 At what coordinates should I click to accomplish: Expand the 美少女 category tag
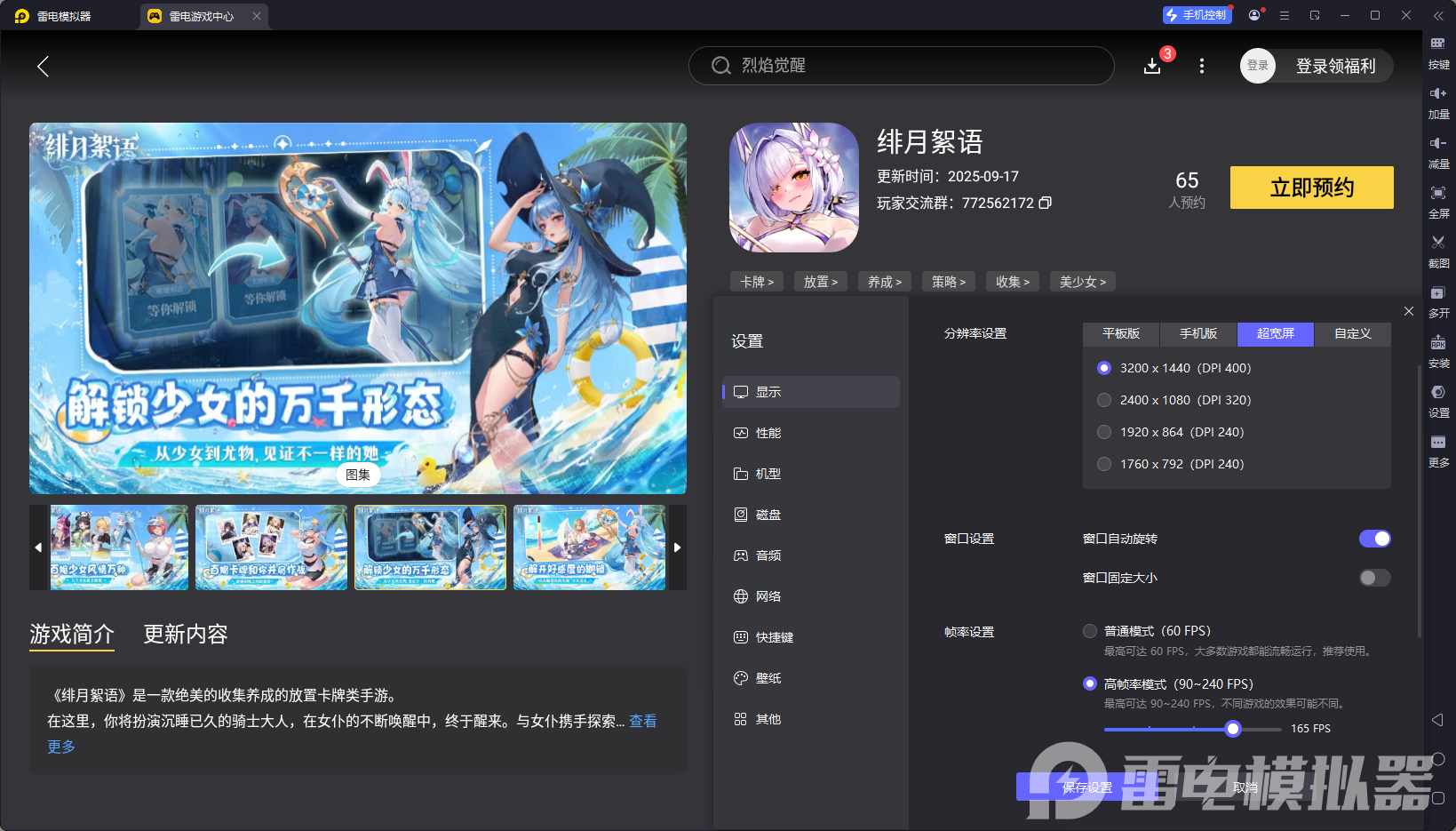[1082, 281]
